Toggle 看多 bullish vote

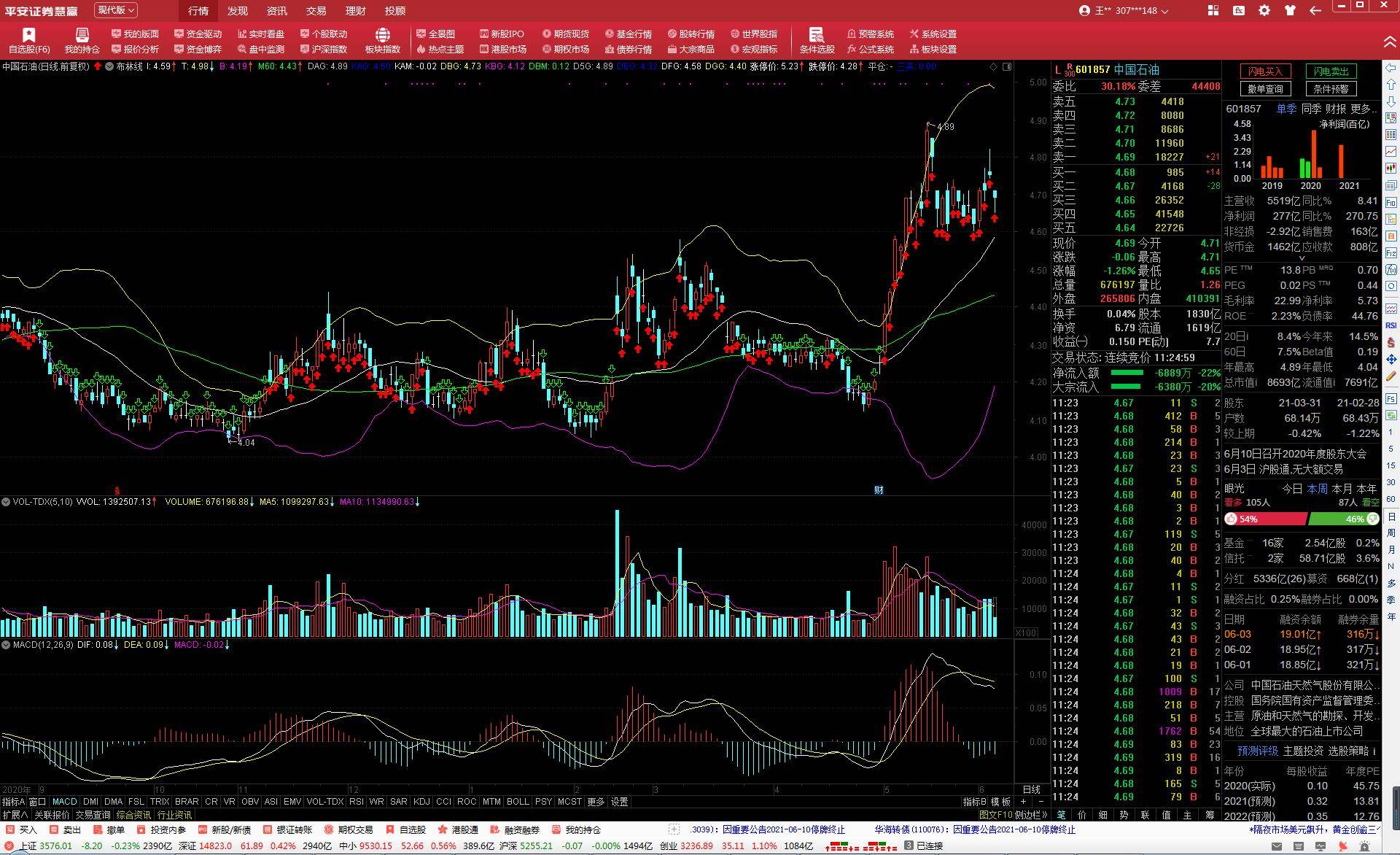(x=1232, y=502)
